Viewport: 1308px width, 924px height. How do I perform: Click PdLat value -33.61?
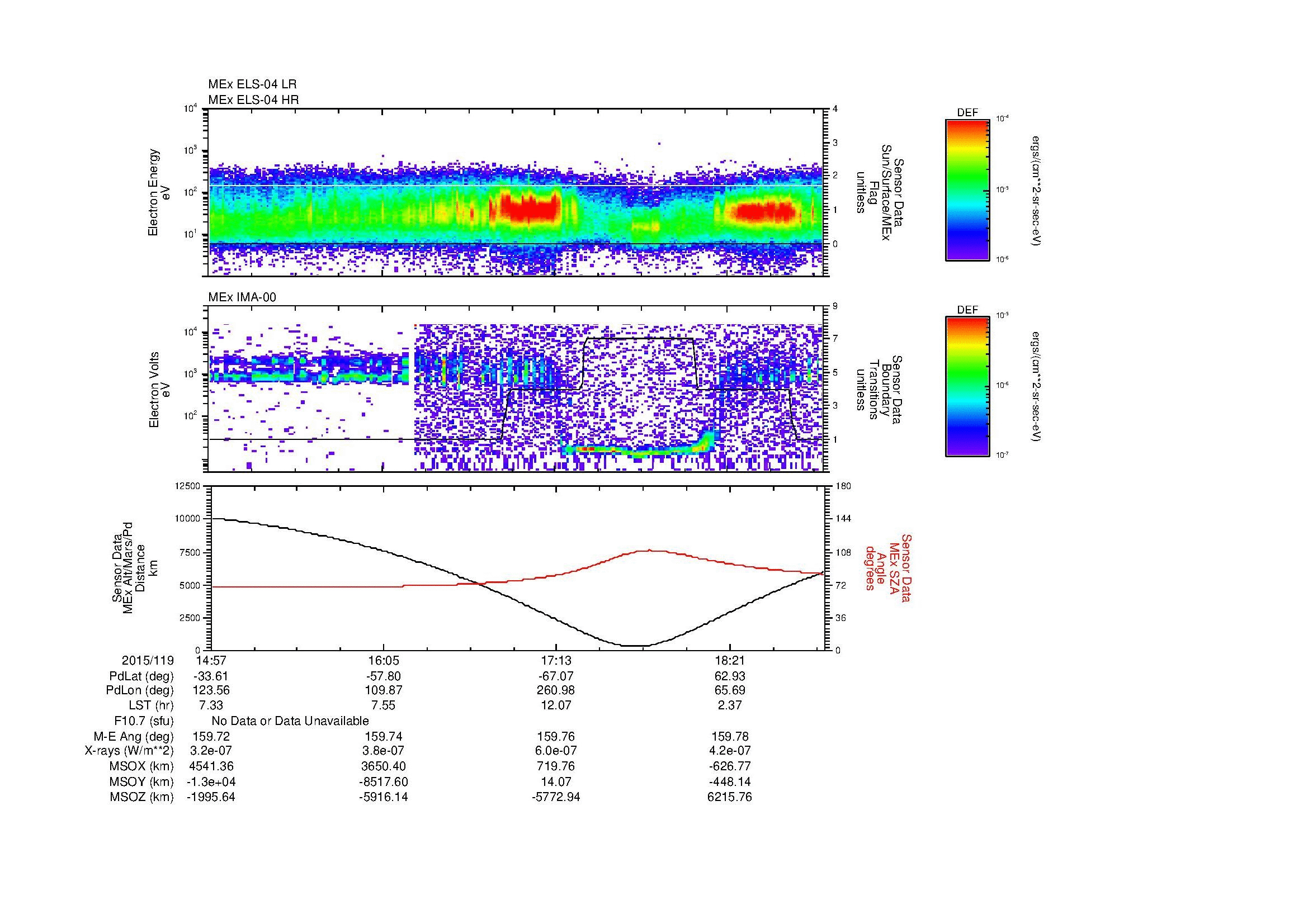[x=211, y=676]
